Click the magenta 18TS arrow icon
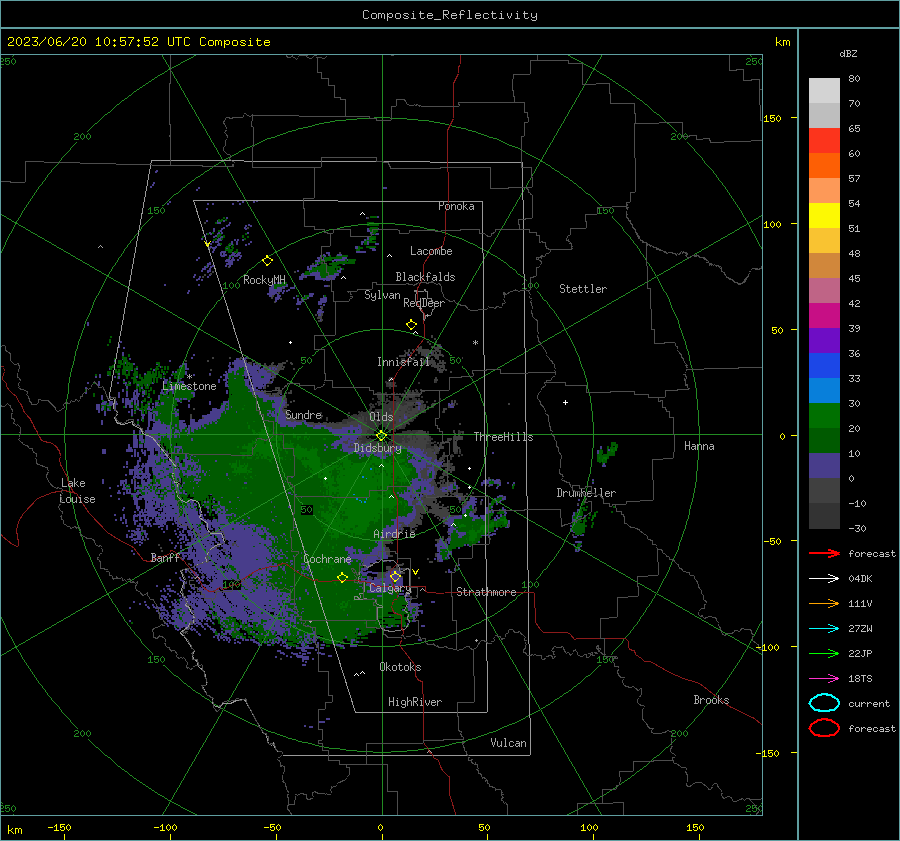Image resolution: width=900 pixels, height=841 pixels. (x=824, y=679)
